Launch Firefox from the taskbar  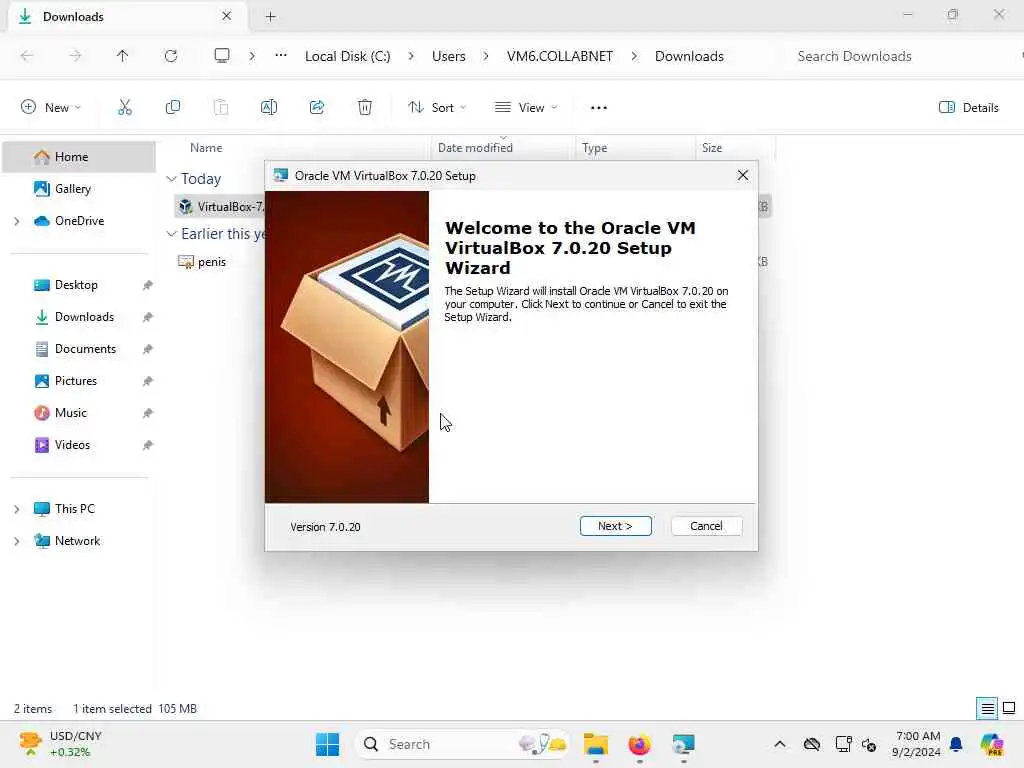(x=639, y=744)
